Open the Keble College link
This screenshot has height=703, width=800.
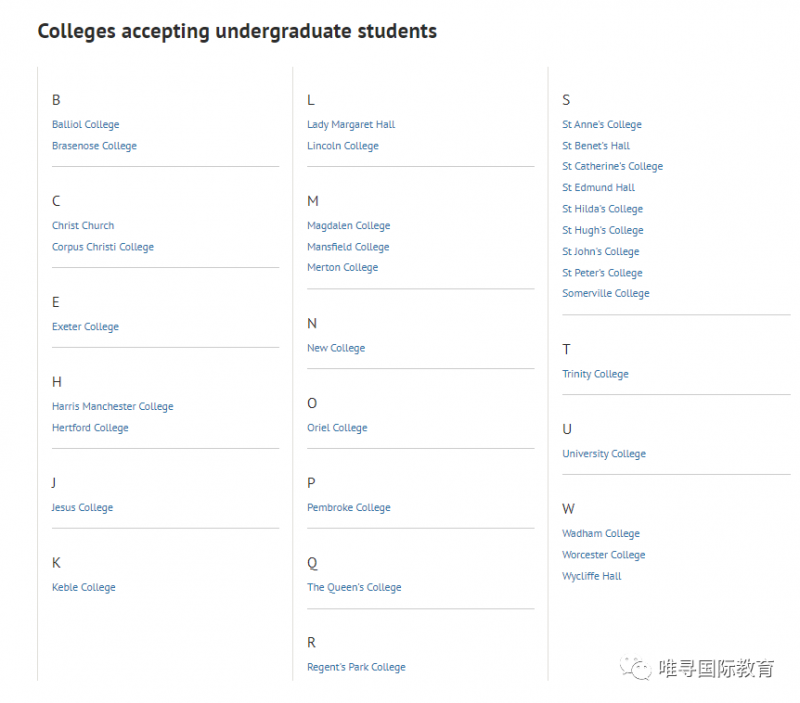pyautogui.click(x=84, y=588)
